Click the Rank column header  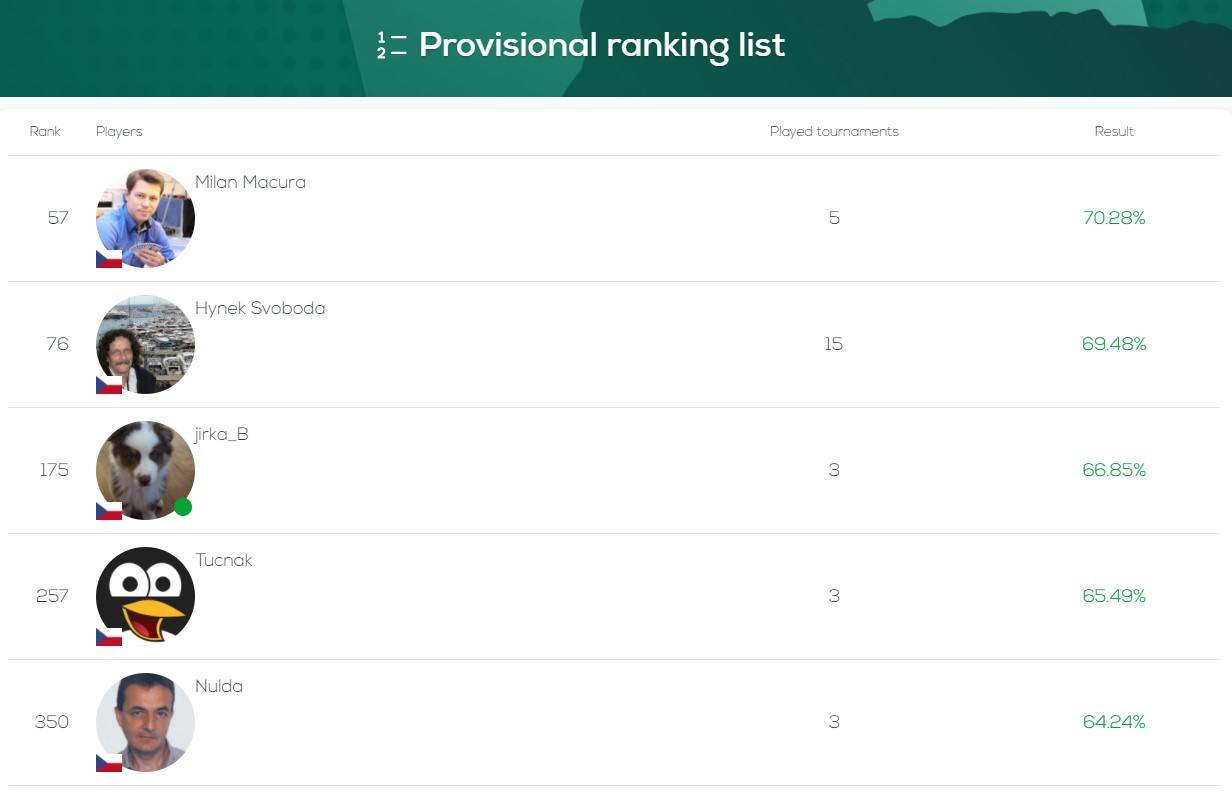(x=45, y=132)
